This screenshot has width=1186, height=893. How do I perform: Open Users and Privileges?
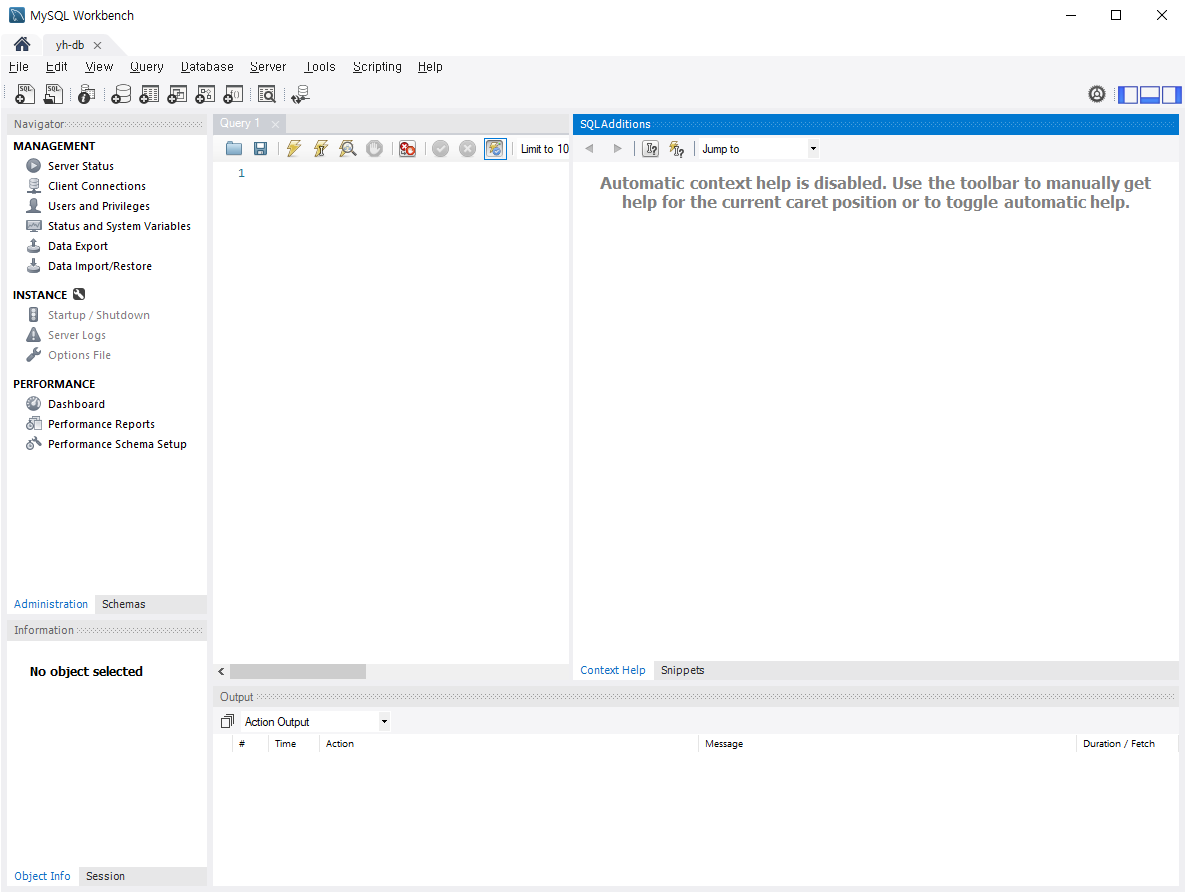click(99, 206)
